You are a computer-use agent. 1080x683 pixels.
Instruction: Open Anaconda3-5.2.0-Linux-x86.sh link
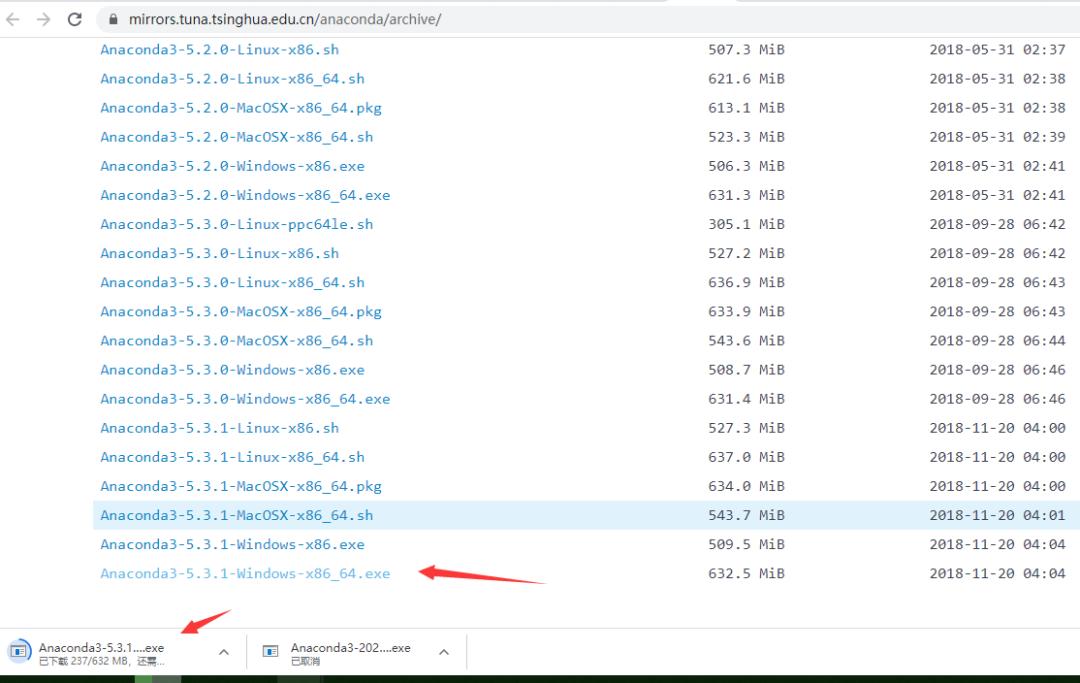pyautogui.click(x=220, y=50)
